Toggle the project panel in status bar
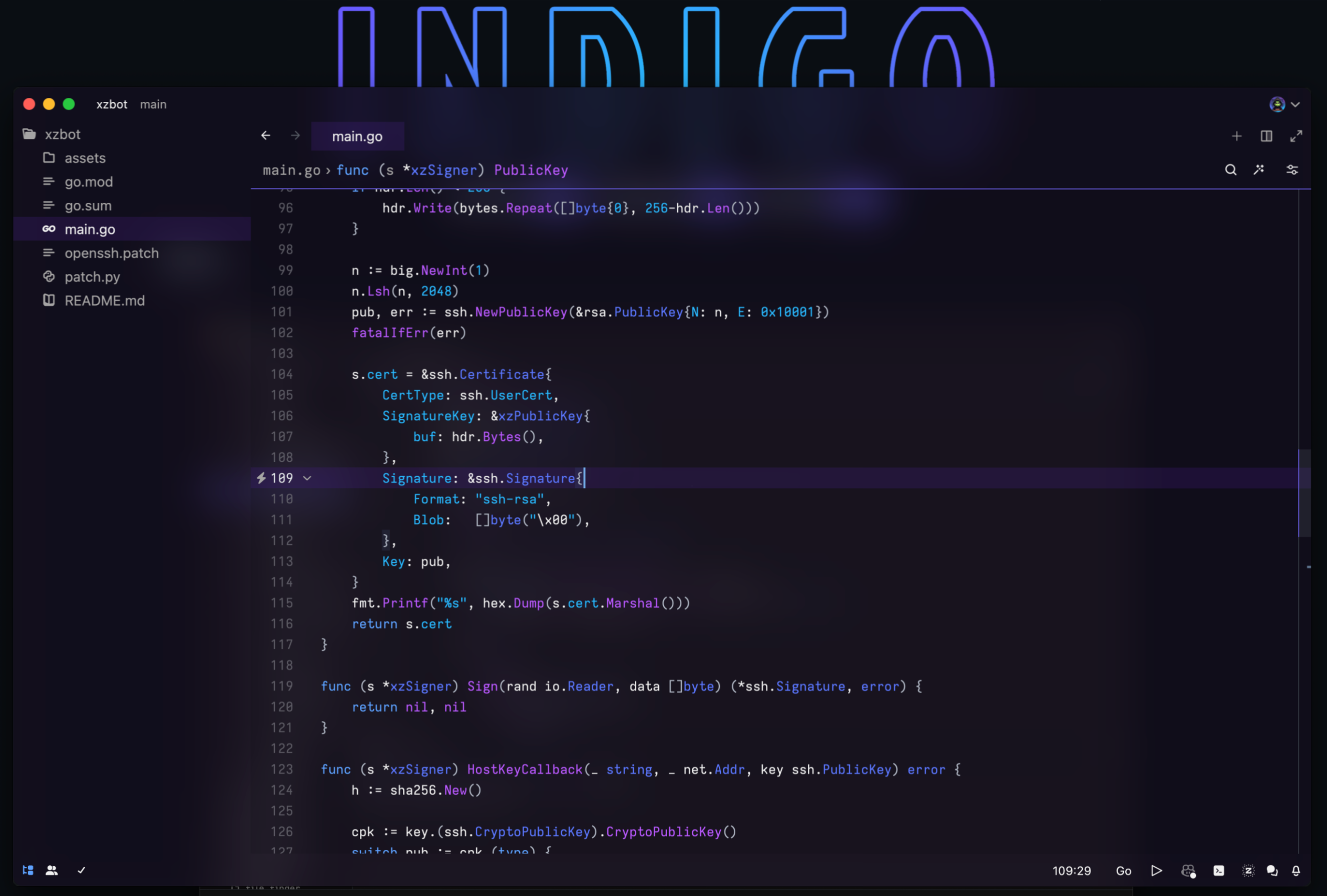Image resolution: width=1327 pixels, height=896 pixels. (x=28, y=870)
